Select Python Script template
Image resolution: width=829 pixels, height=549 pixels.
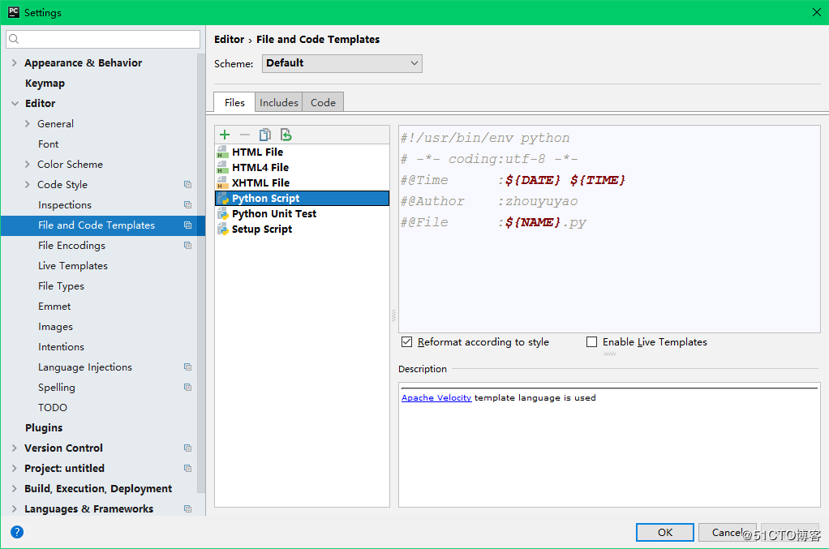coord(302,198)
